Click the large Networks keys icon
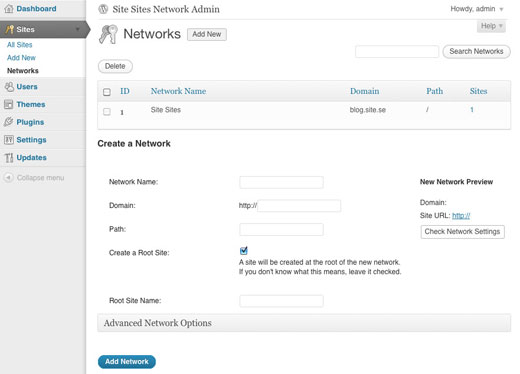 pyautogui.click(x=108, y=34)
